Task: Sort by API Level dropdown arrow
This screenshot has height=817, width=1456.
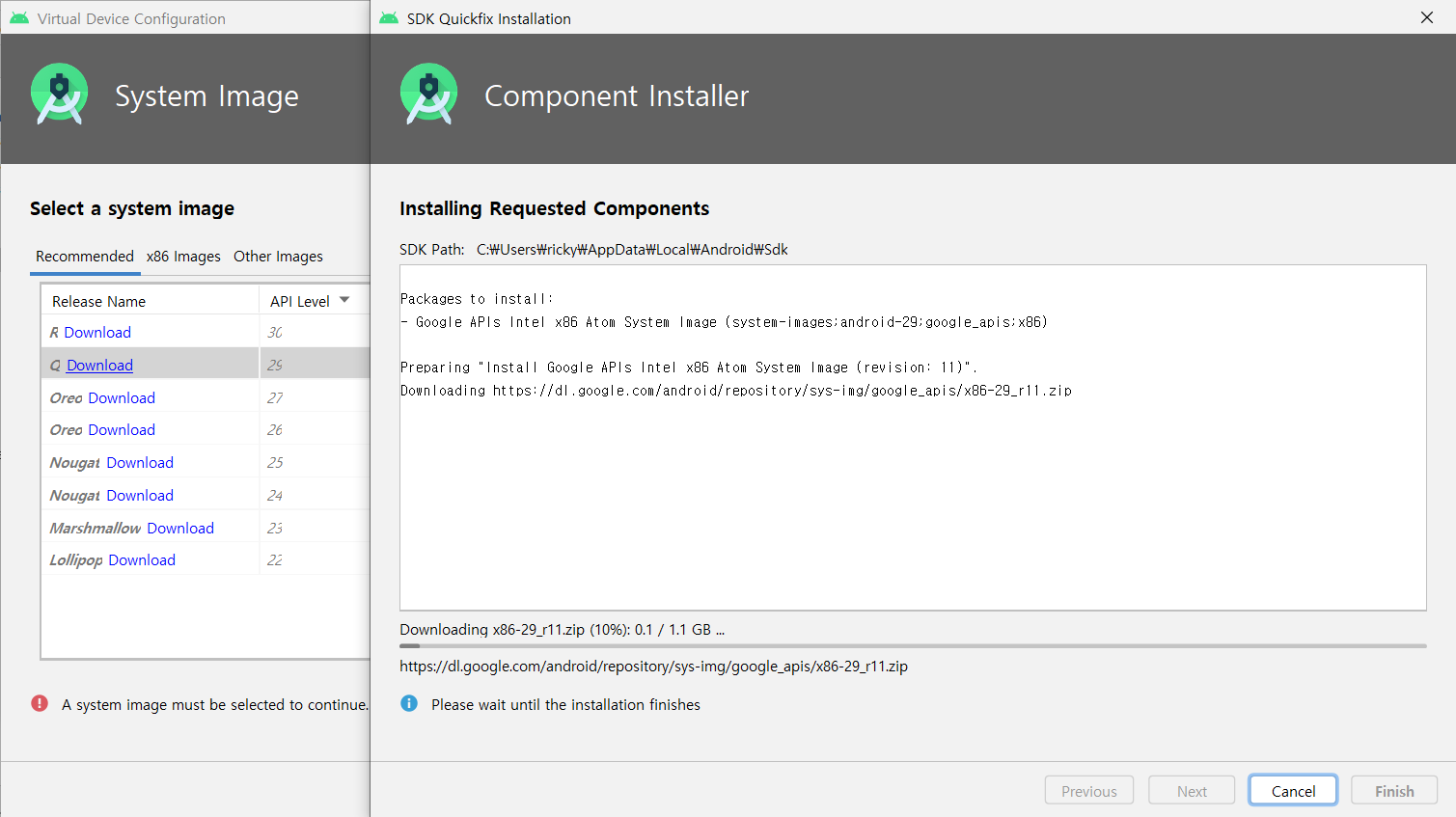Action: 344,300
